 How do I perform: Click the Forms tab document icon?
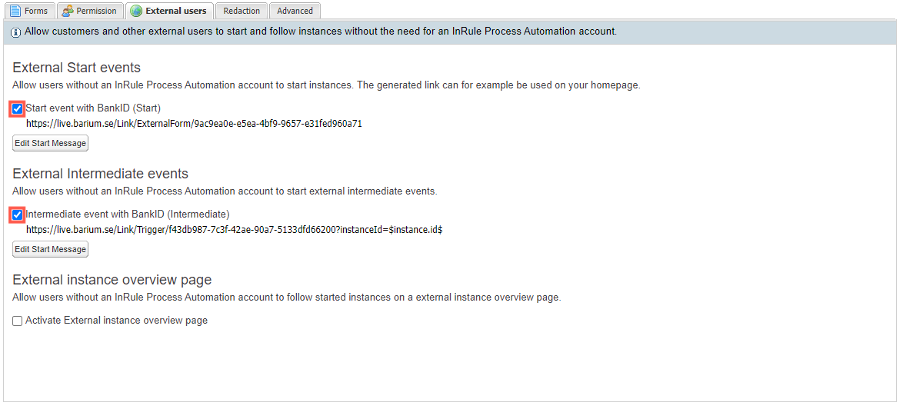pos(15,11)
